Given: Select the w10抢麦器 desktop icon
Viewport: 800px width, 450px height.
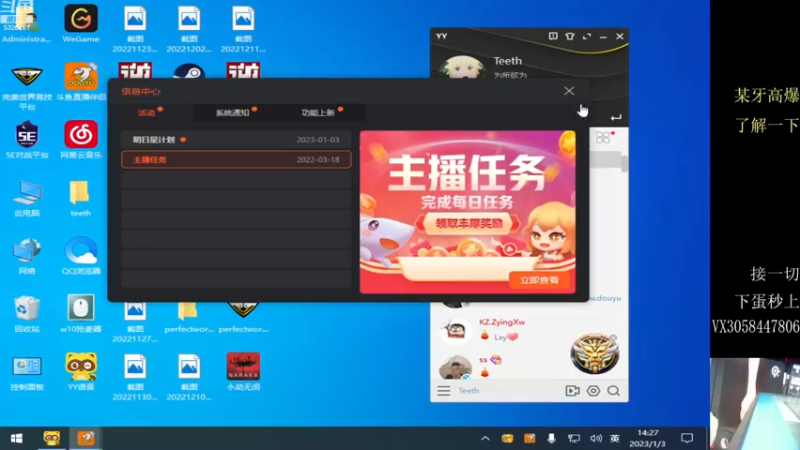Looking at the screenshot, I should pos(81,314).
